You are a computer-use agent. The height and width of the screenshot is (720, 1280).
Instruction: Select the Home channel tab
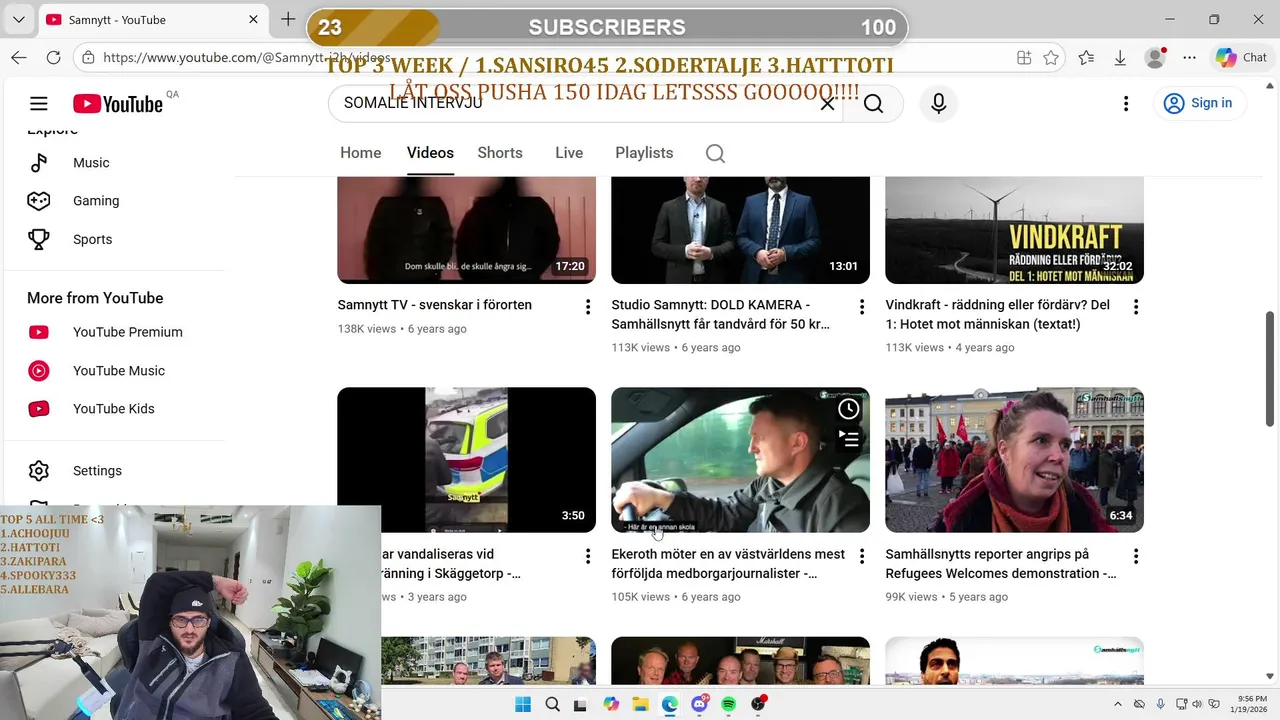click(361, 153)
